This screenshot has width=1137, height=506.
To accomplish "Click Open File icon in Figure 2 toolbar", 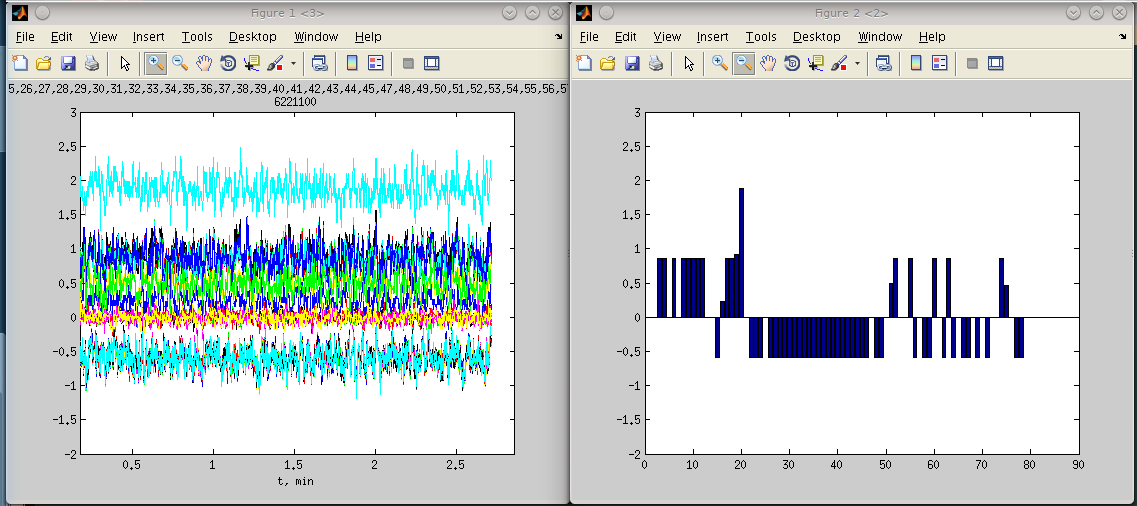I will [x=608, y=63].
